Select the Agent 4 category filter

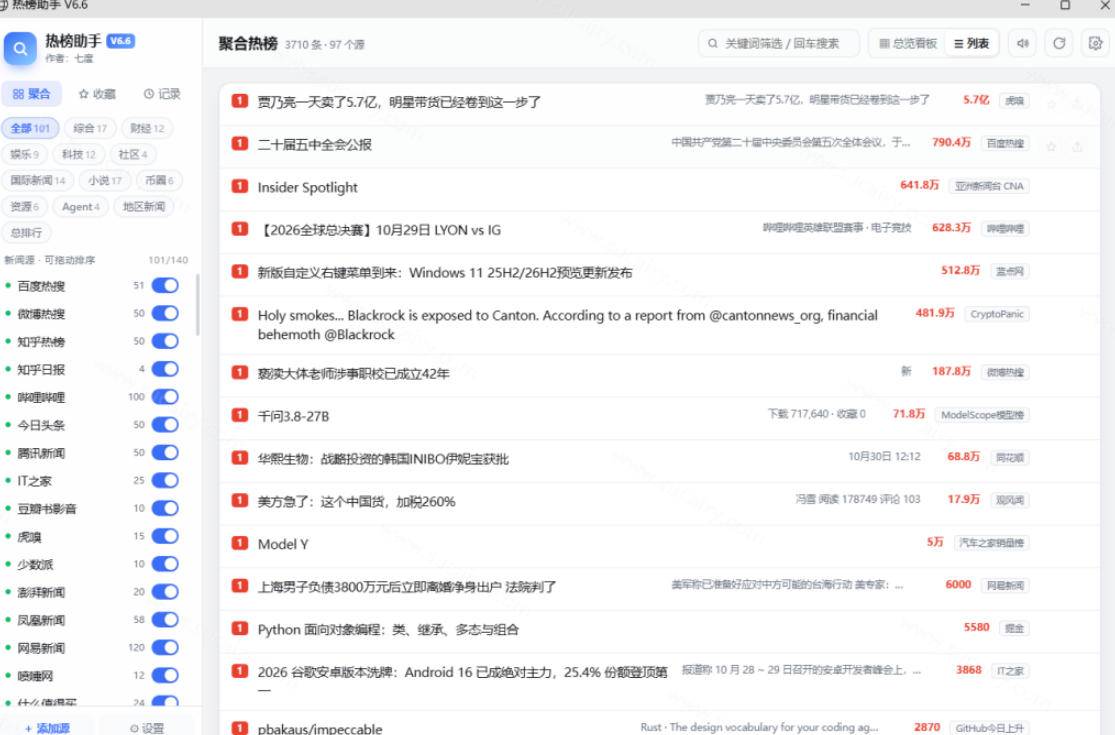(x=80, y=207)
